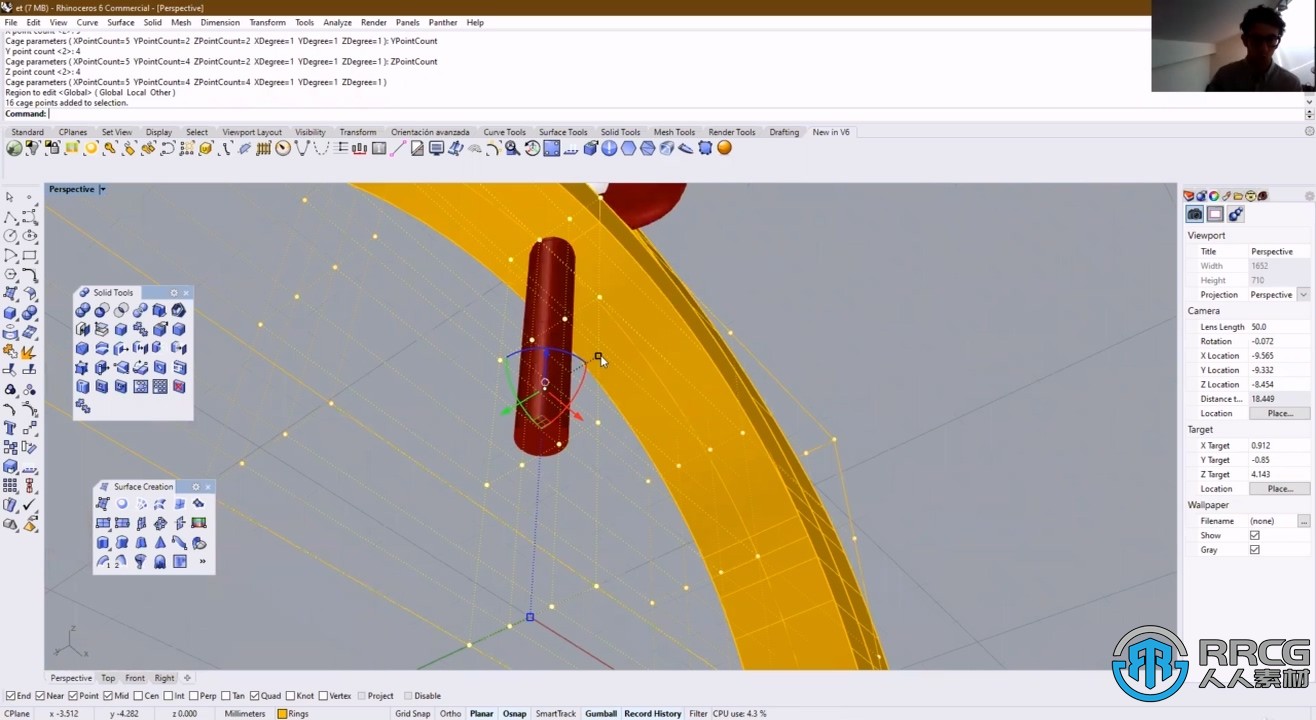Open the Panther menu
Image resolution: width=1316 pixels, height=720 pixels.
(443, 22)
